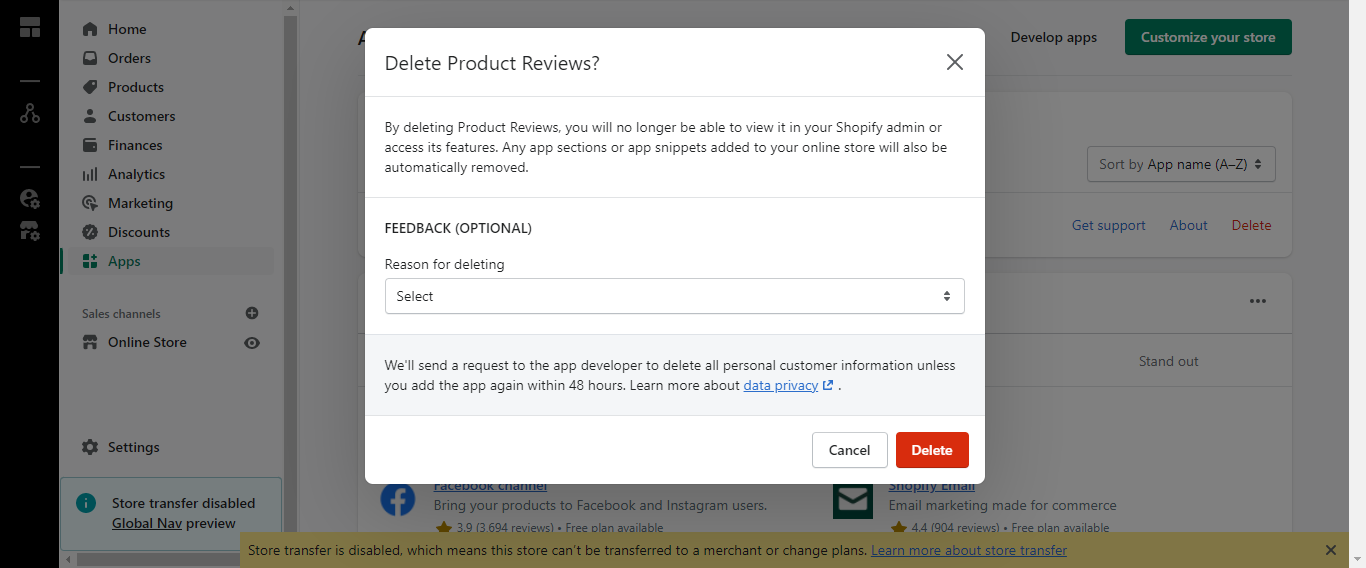Click the Online Store storefront icon
Screen dimensions: 1366x568
(x=90, y=342)
